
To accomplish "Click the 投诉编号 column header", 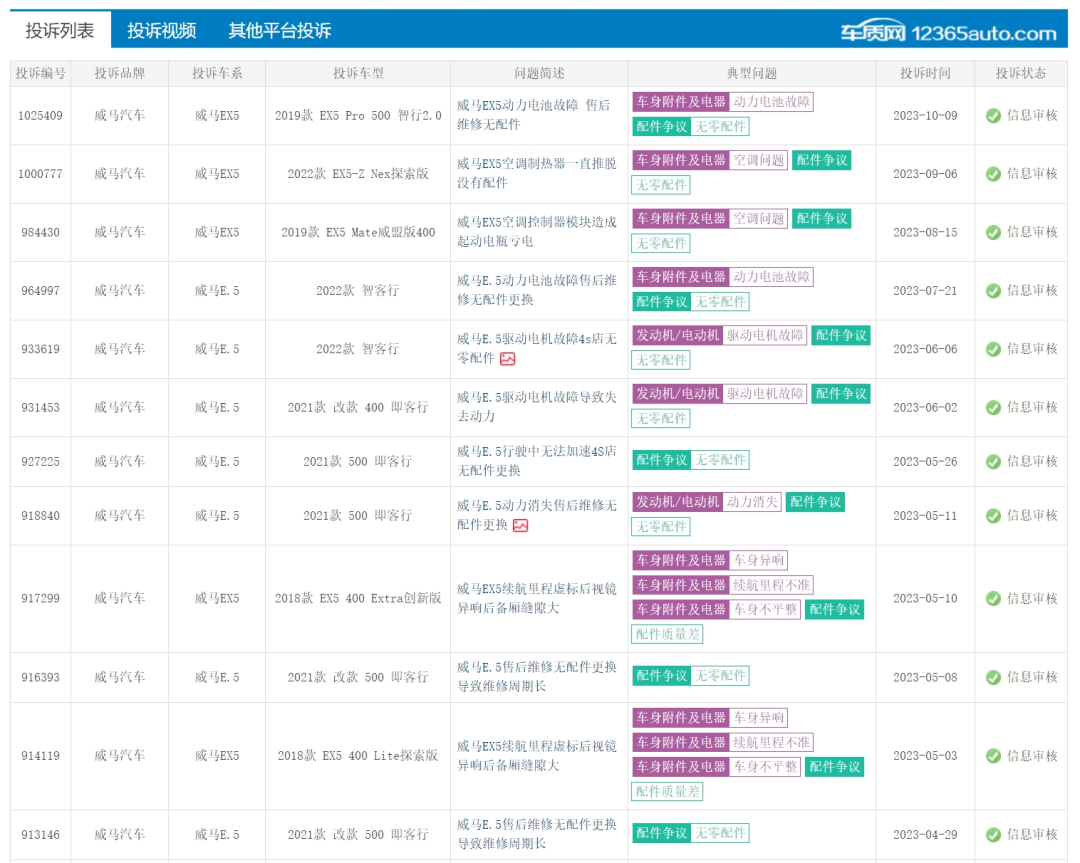I will (x=41, y=74).
